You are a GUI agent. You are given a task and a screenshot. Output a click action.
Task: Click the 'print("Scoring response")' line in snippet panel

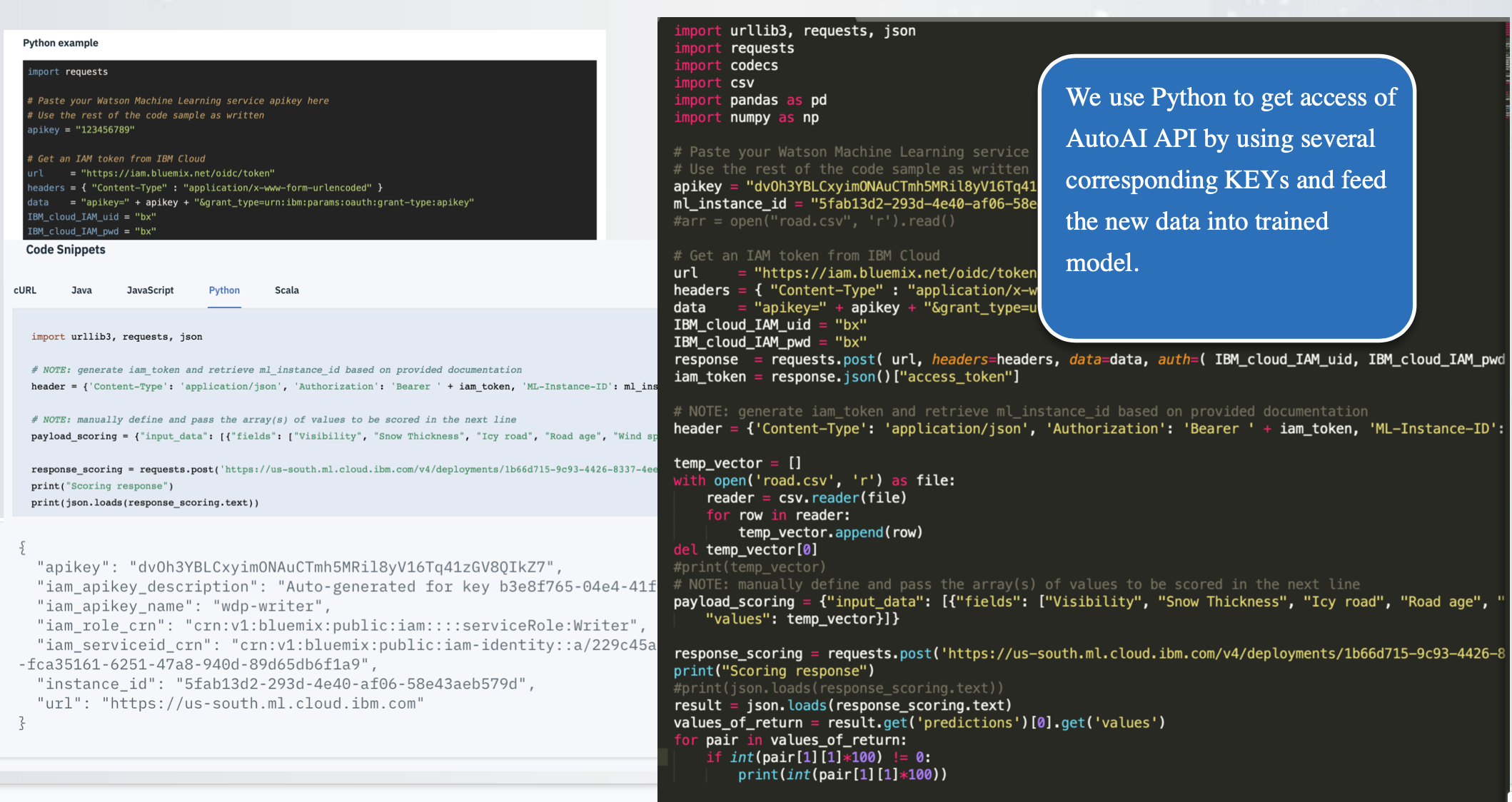102,486
